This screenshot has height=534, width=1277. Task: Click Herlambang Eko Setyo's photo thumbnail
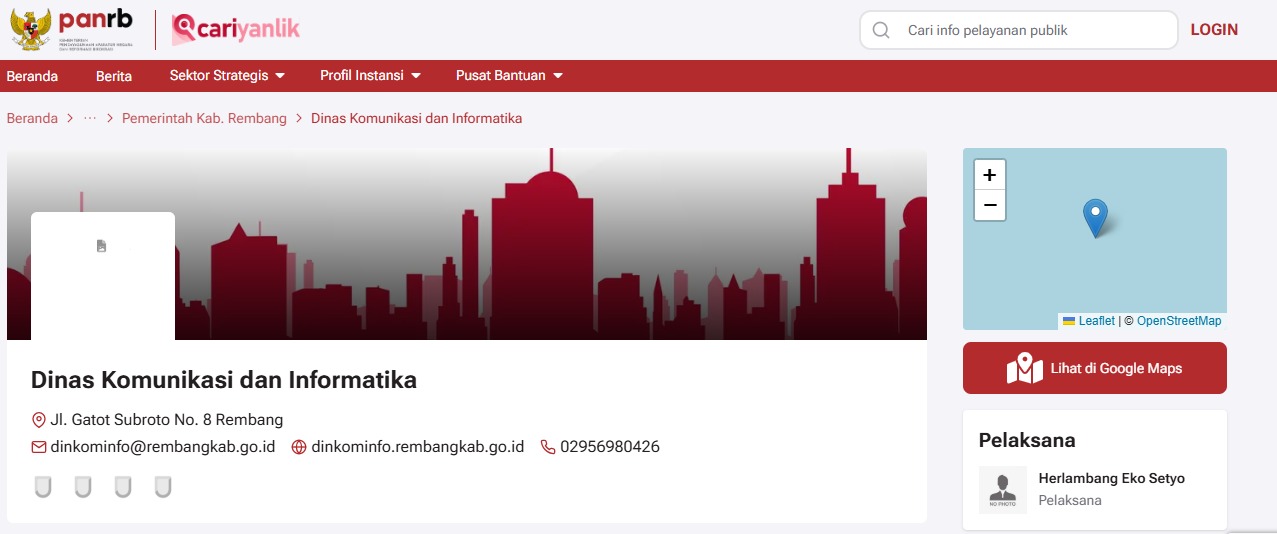point(1003,490)
